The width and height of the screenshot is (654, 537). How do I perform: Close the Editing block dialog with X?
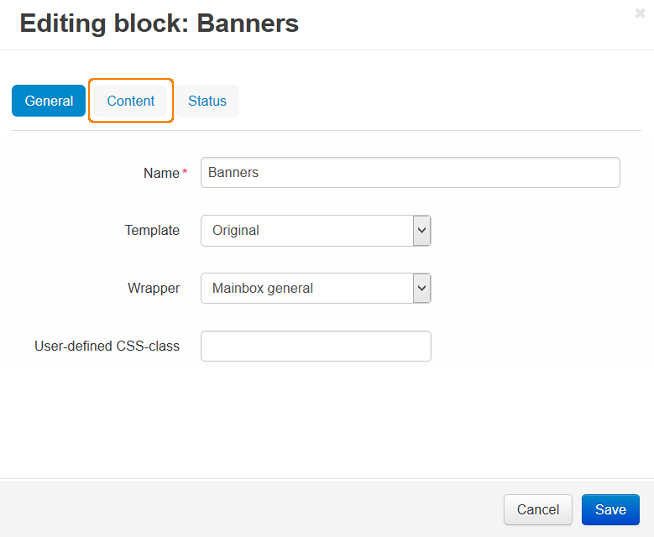(640, 13)
